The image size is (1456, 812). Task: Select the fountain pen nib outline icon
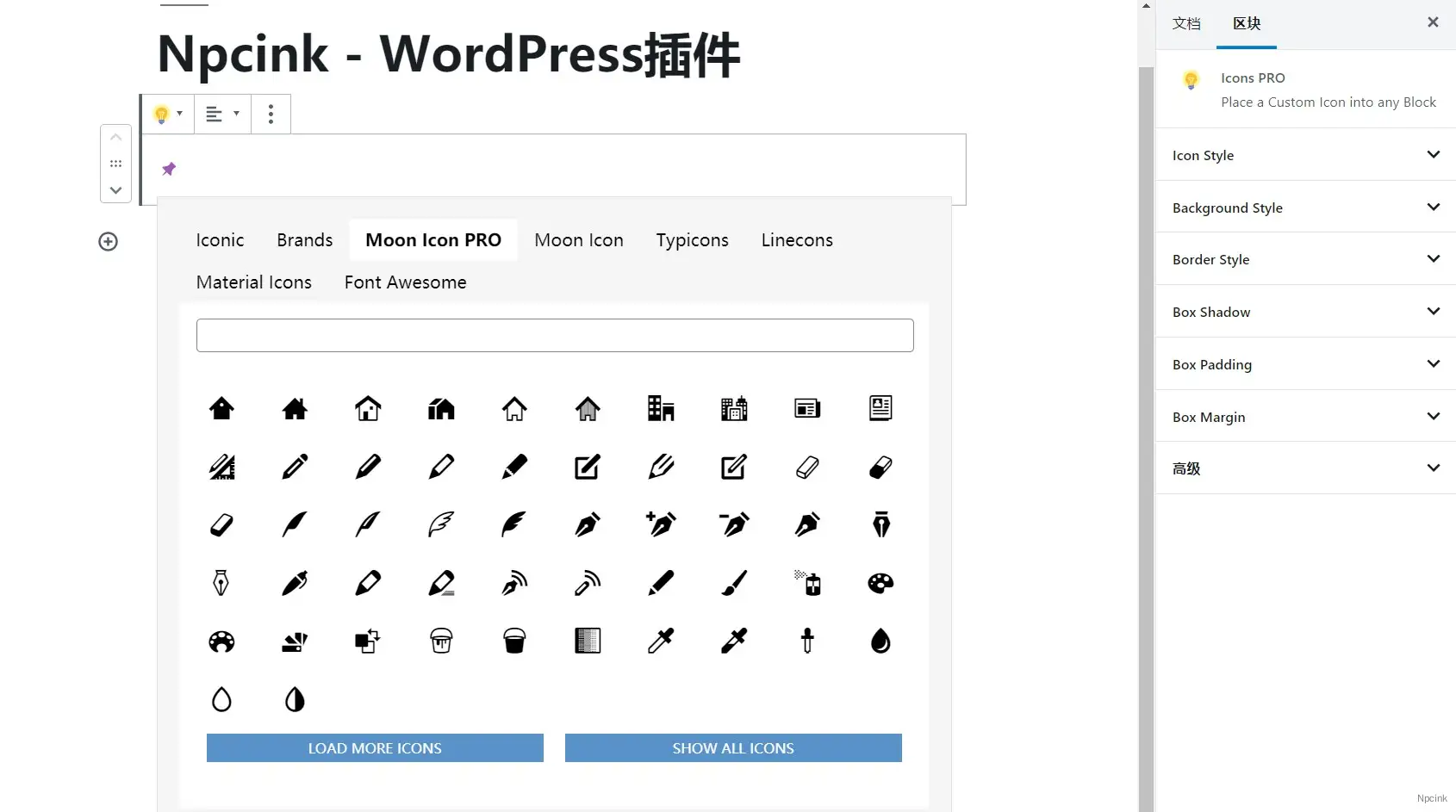point(221,583)
